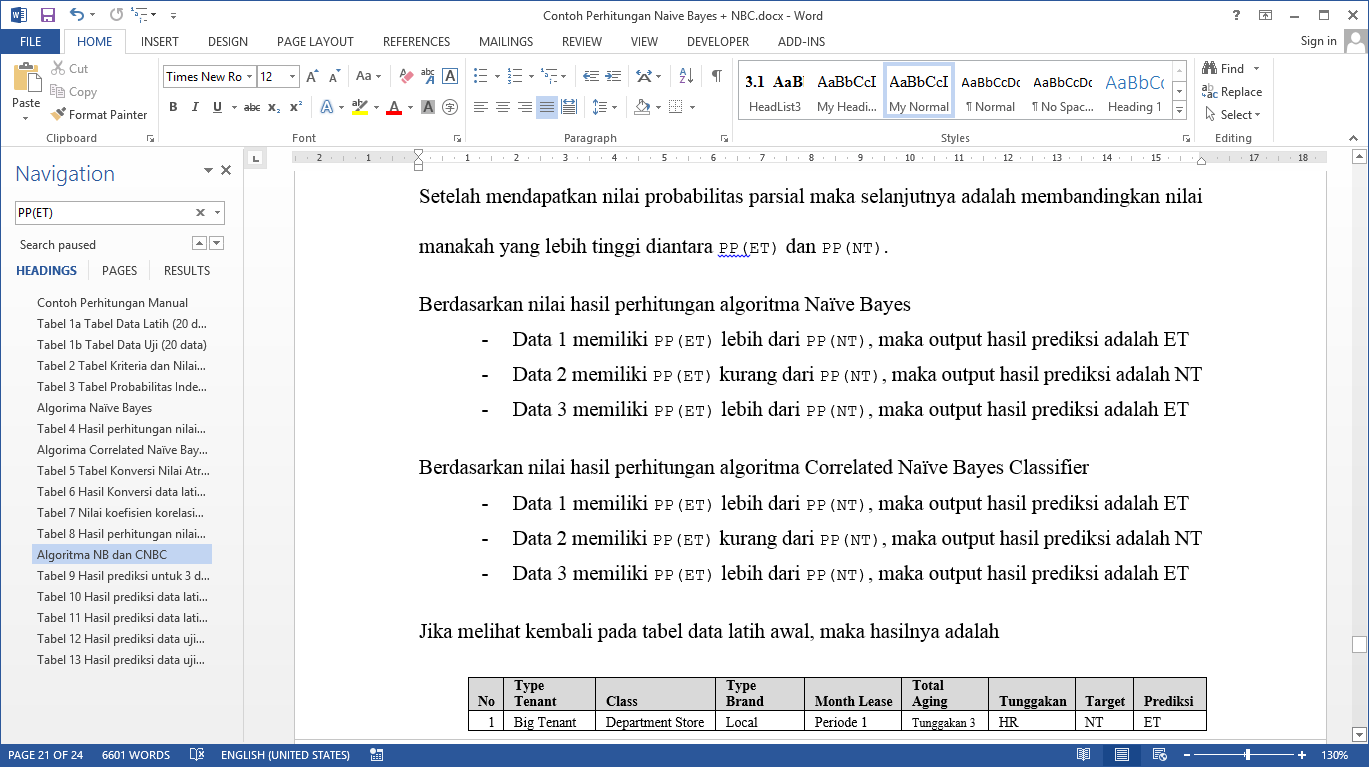Toggle Justify paragraph alignment
Viewport: 1369px width, 767px height.
tap(547, 107)
